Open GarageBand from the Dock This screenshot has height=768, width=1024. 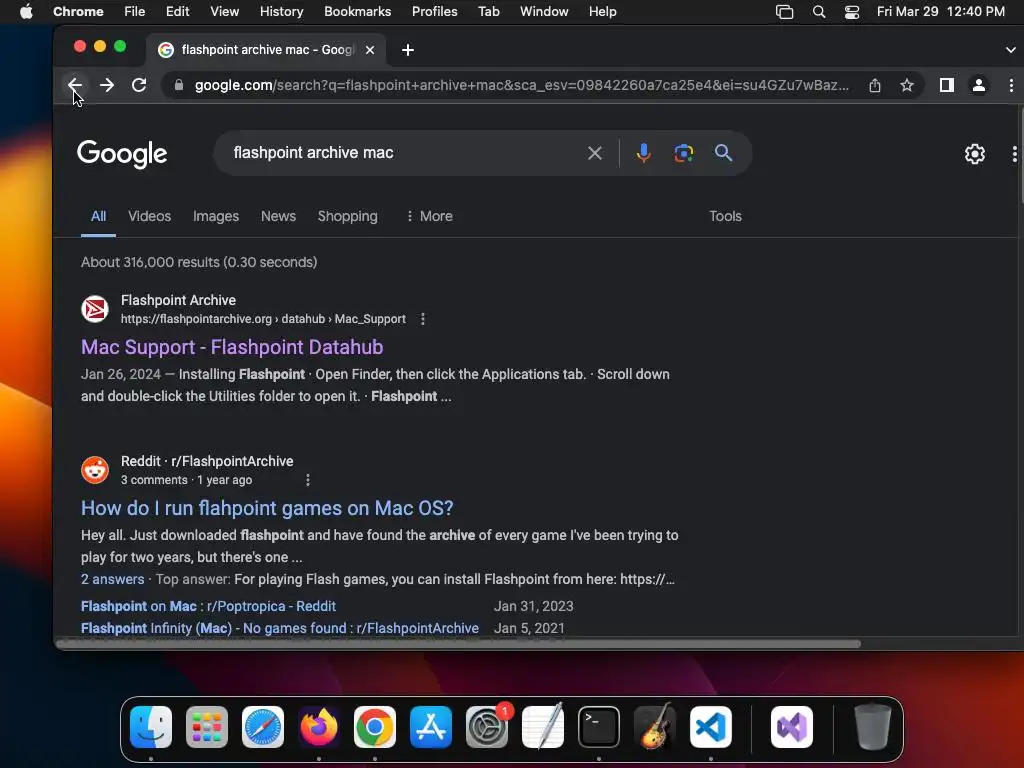pyautogui.click(x=655, y=726)
